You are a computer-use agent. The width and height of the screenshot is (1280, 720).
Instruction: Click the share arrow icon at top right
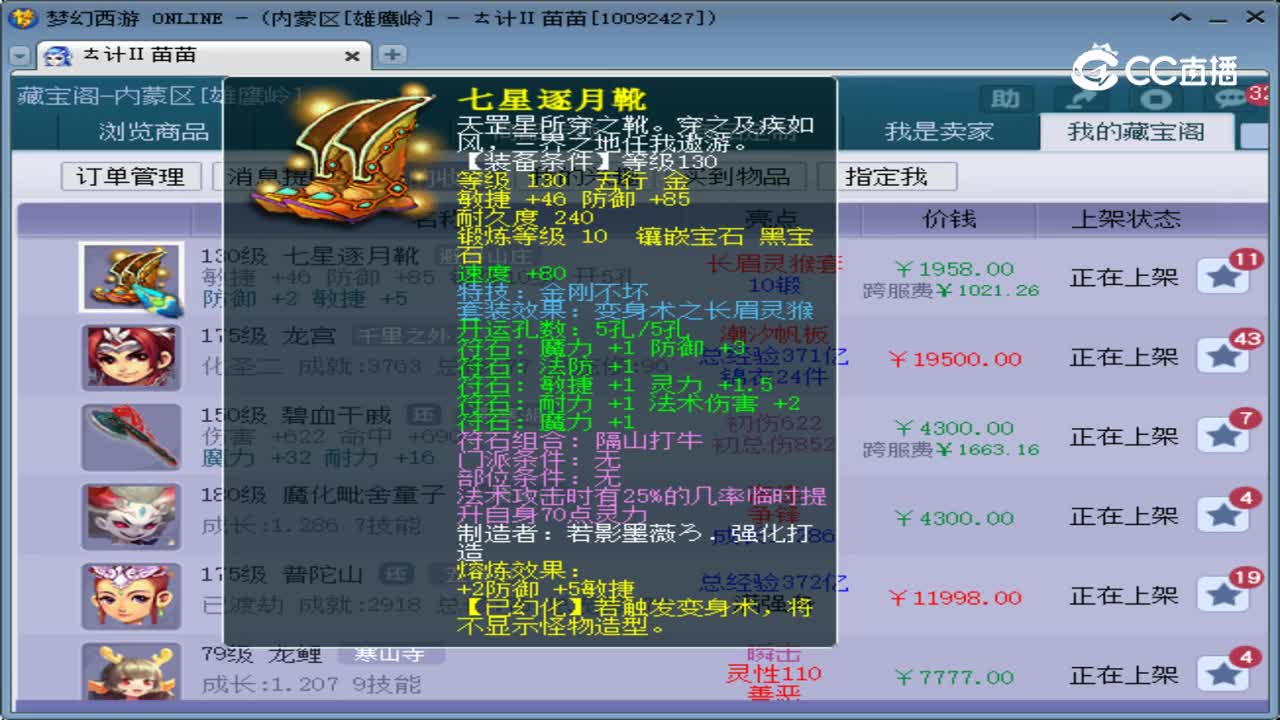tap(1083, 98)
